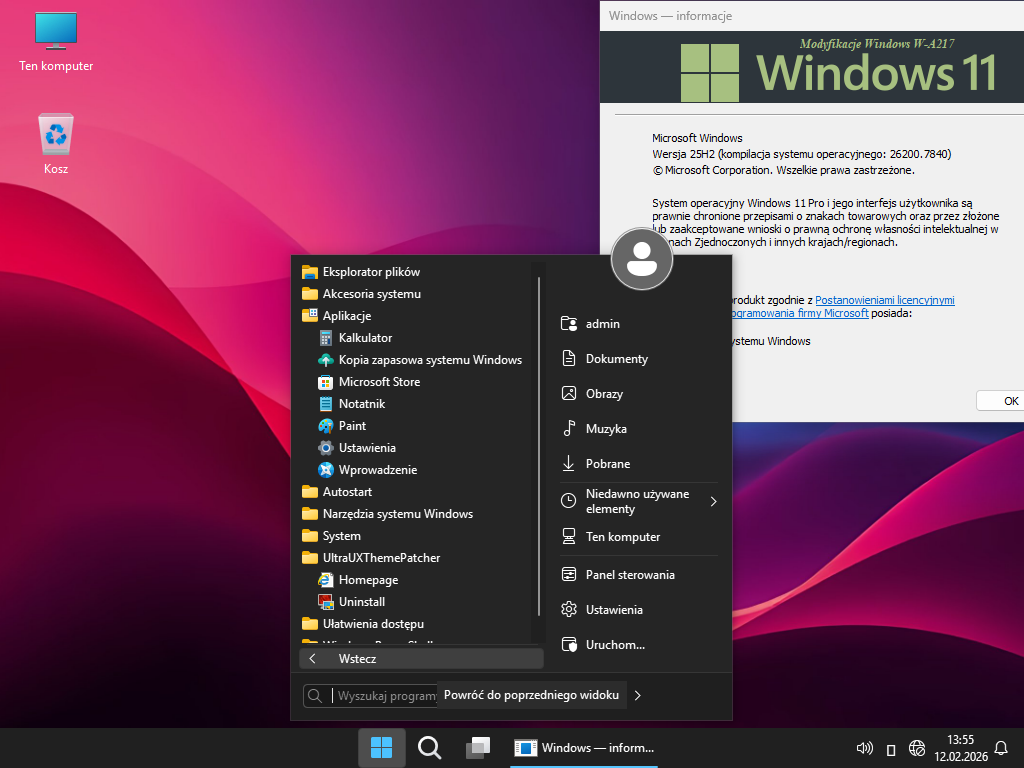Image resolution: width=1024 pixels, height=768 pixels.
Task: Launch Microsoft Store from the app list
Action: coord(378,382)
